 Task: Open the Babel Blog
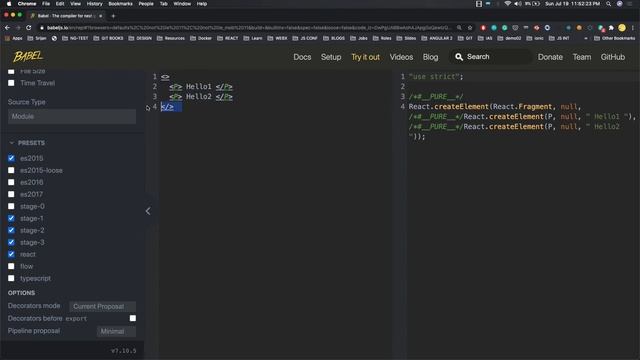click(430, 57)
